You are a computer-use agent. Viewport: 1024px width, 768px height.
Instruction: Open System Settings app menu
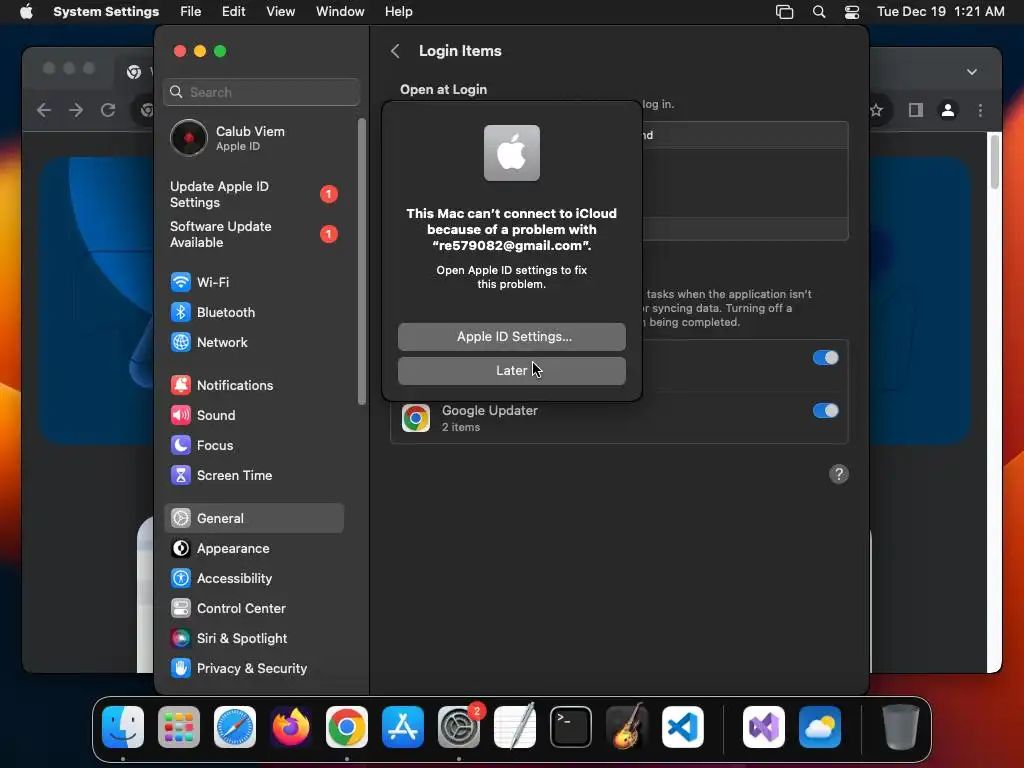[x=106, y=12]
